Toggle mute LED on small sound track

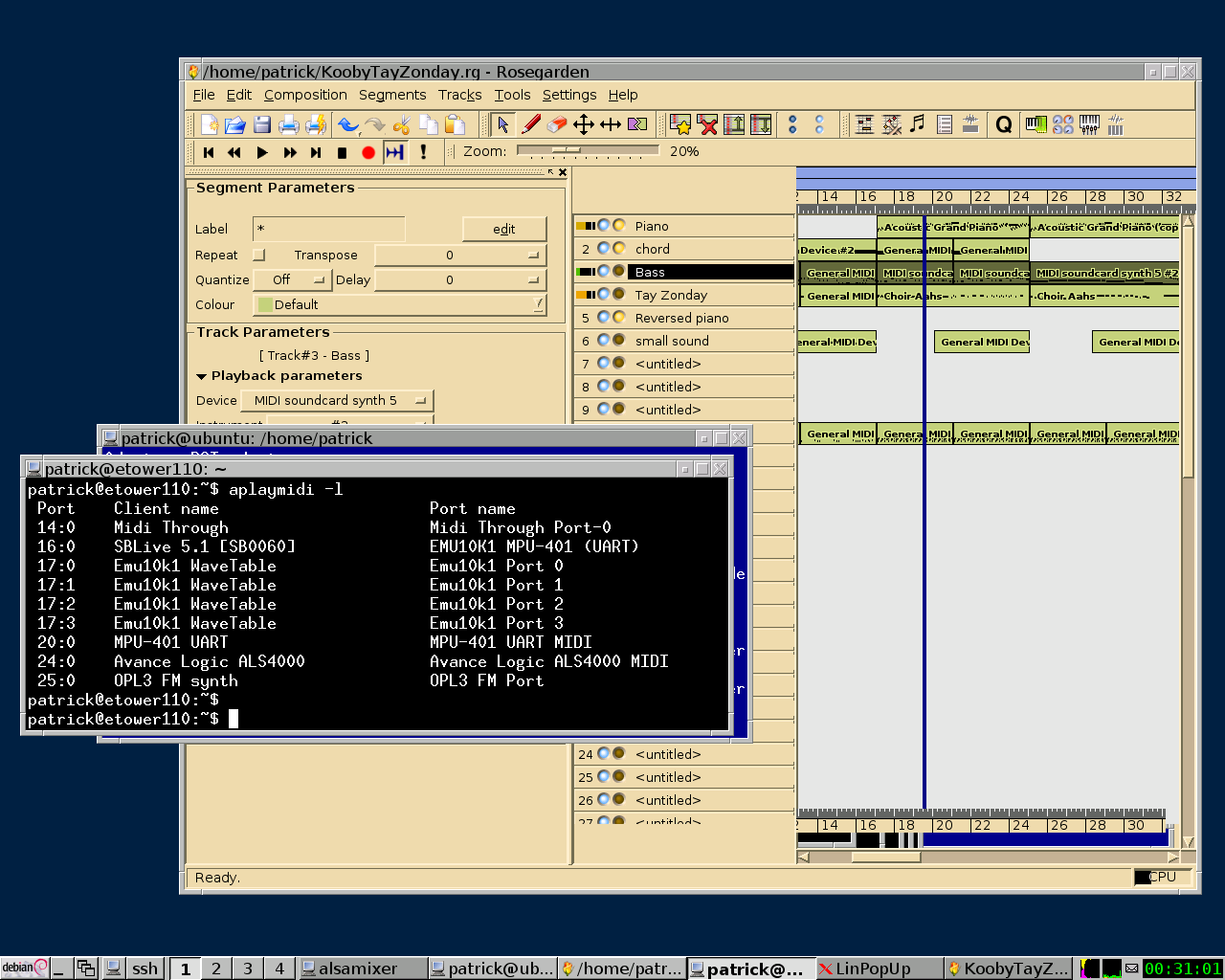pos(604,341)
